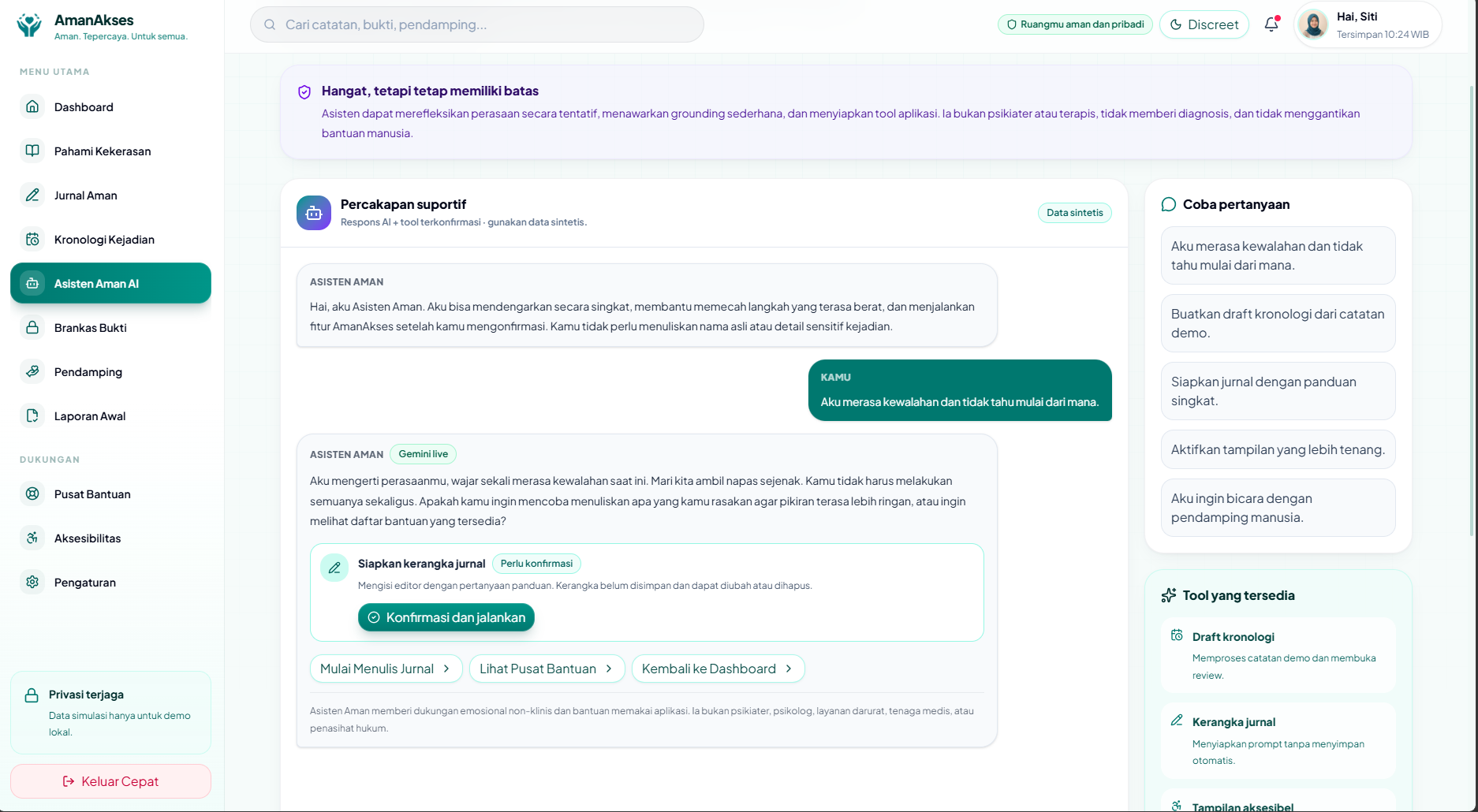Viewport: 1478px width, 812px height.
Task: Click chevron on Mulai Menulis Jurnal chip
Action: point(446,669)
